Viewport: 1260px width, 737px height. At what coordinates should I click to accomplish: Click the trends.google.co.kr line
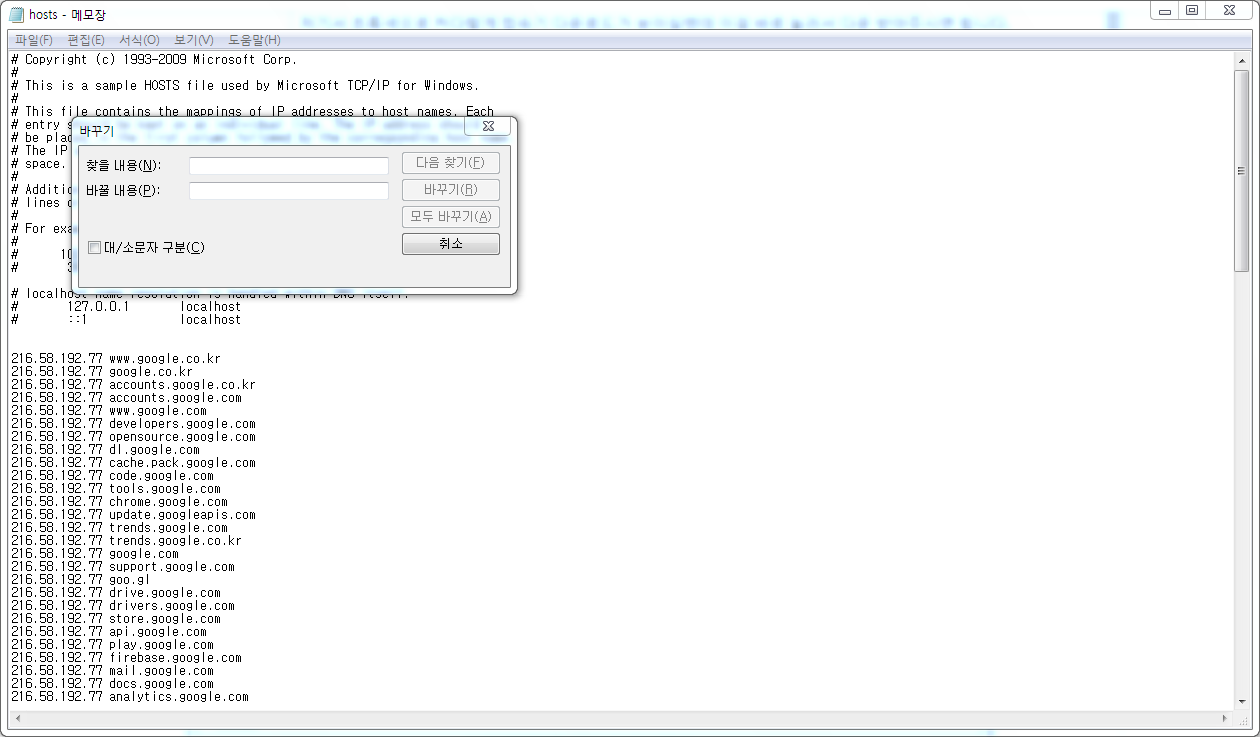pyautogui.click(x=126, y=540)
